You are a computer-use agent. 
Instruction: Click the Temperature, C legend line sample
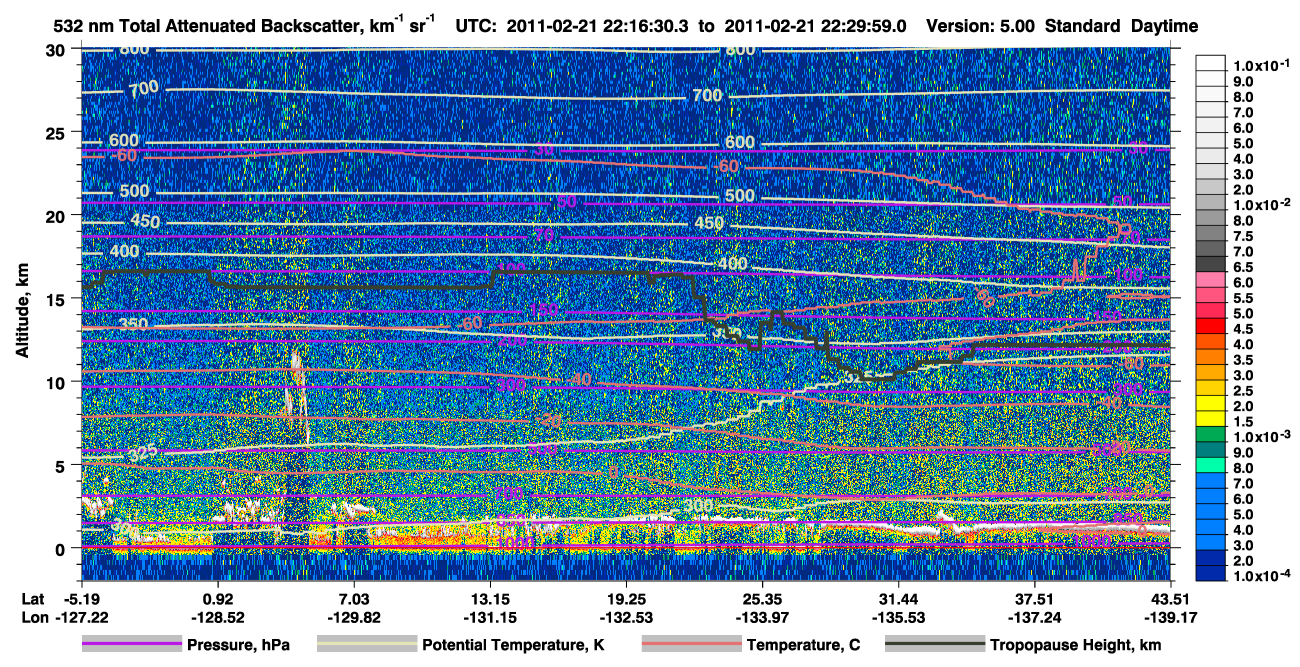pyautogui.click(x=691, y=645)
